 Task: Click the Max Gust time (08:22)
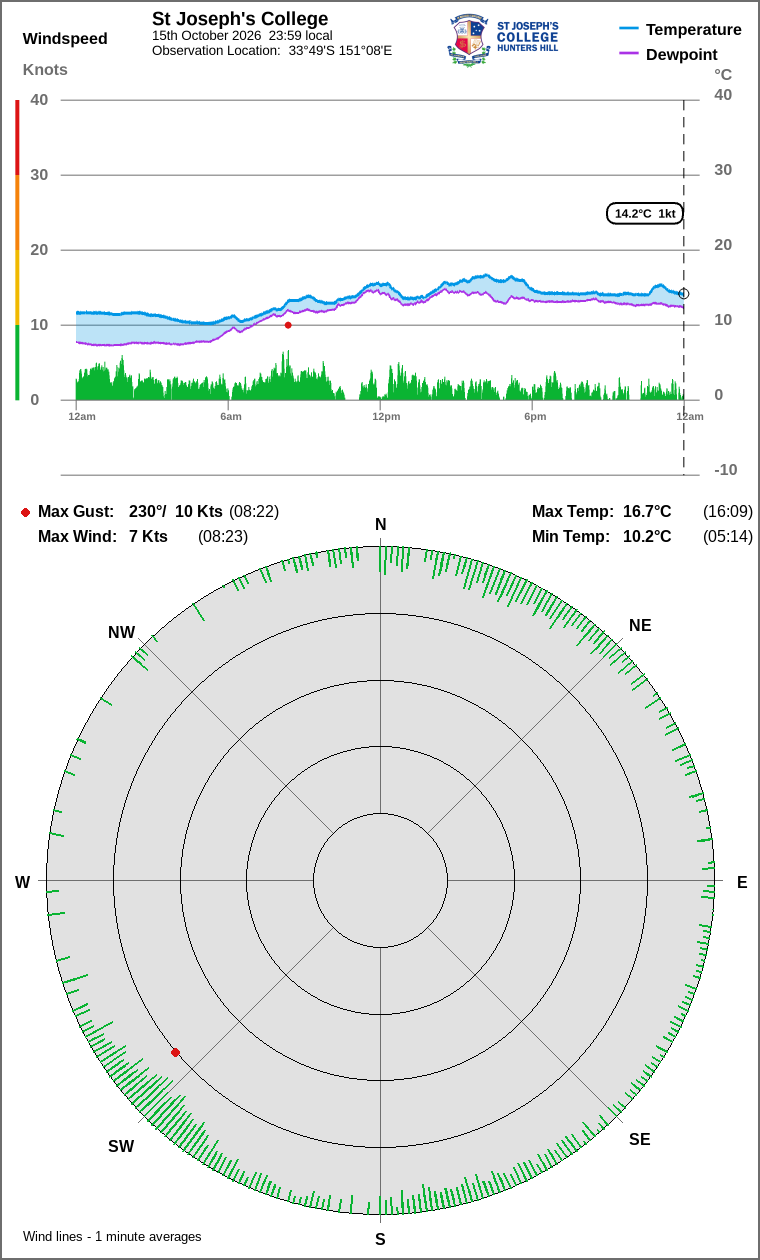254,512
